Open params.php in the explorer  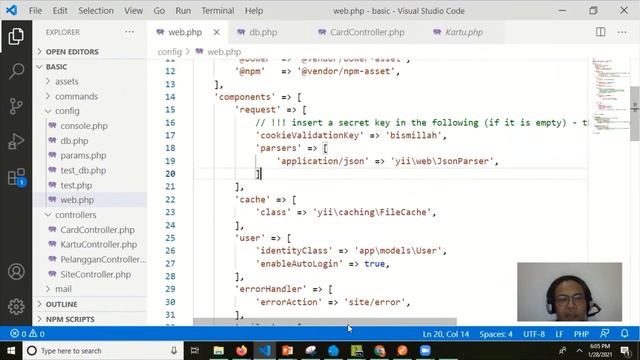[83, 156]
